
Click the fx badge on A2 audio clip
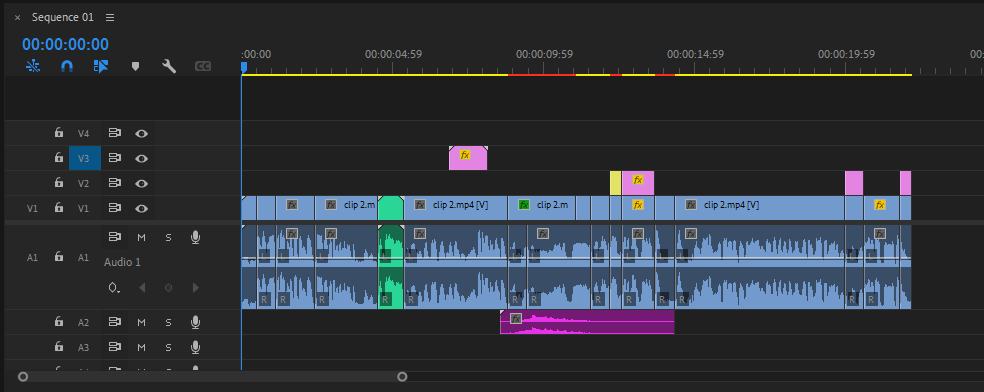pos(516,318)
